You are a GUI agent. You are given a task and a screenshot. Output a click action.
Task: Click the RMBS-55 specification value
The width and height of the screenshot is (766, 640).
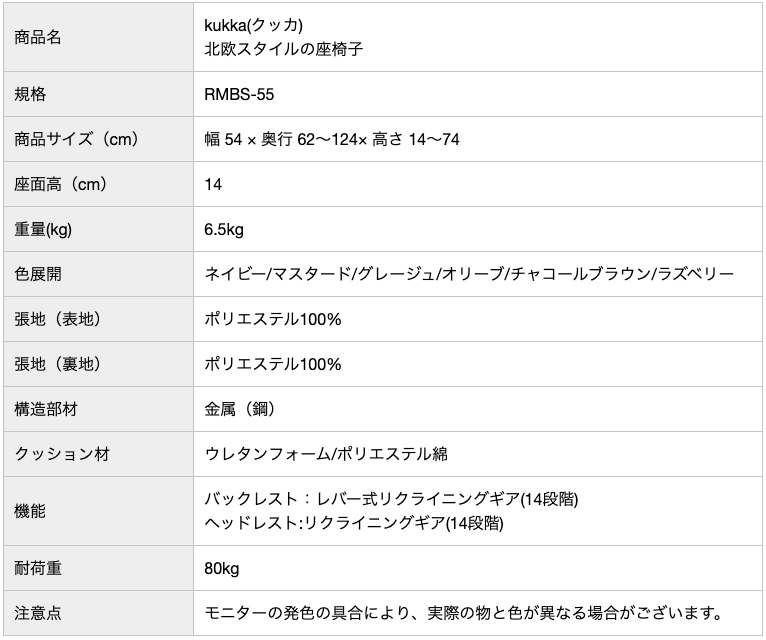239,94
